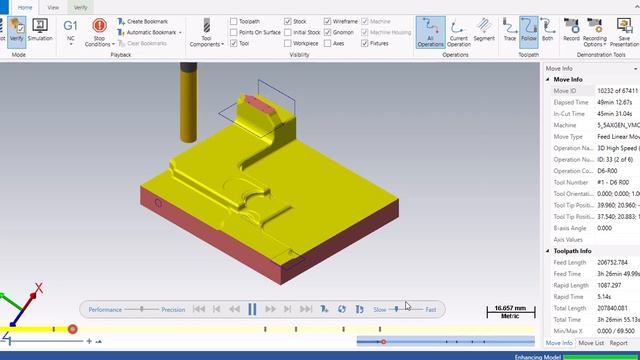Select All Operations

point(430,32)
